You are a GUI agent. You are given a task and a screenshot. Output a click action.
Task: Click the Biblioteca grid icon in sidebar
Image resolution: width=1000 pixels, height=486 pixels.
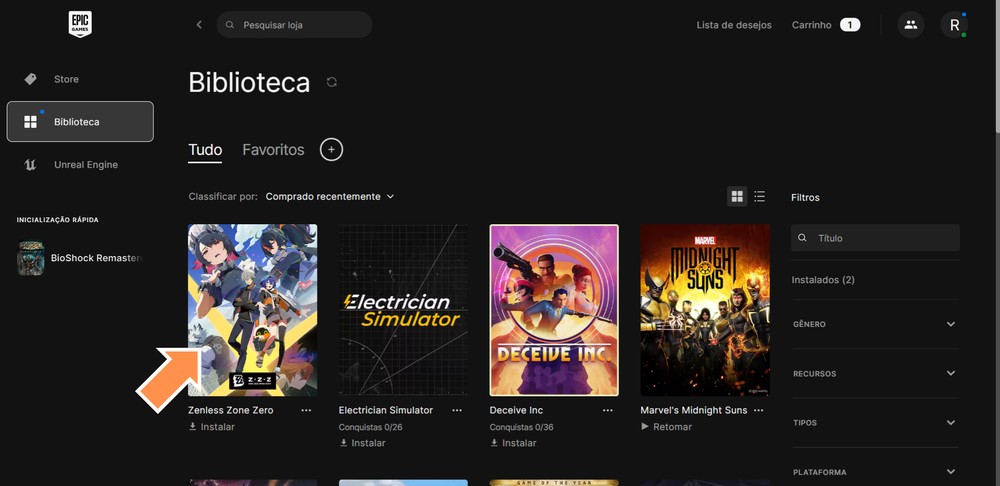(30, 122)
